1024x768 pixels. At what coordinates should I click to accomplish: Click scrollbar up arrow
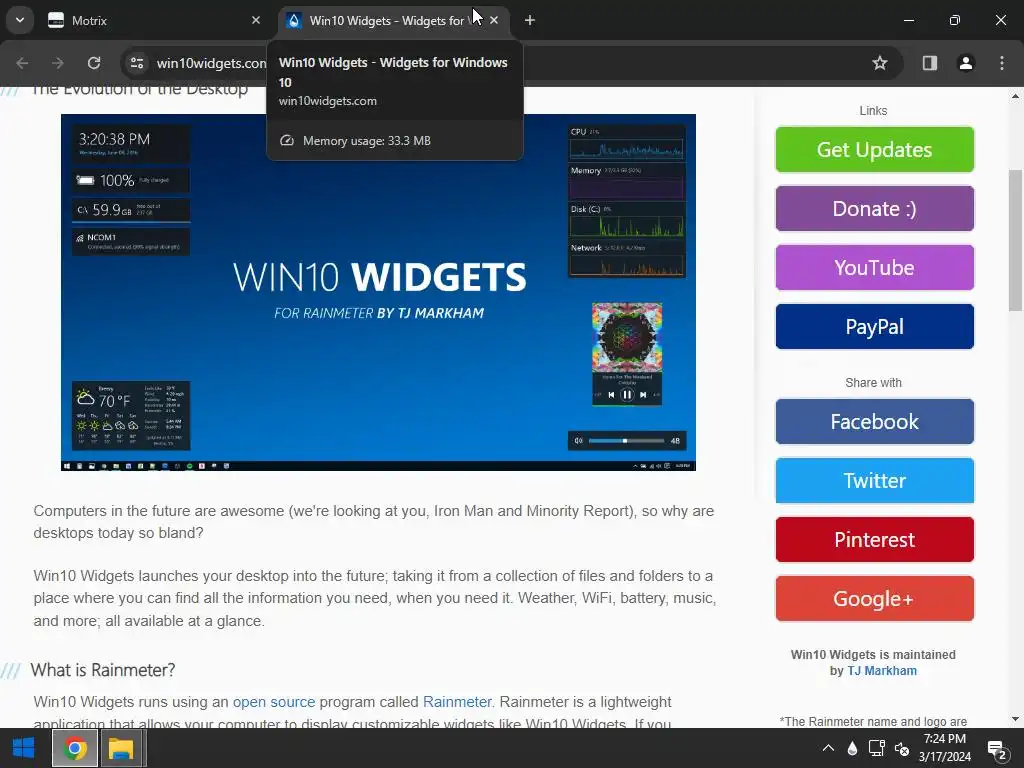click(1016, 96)
